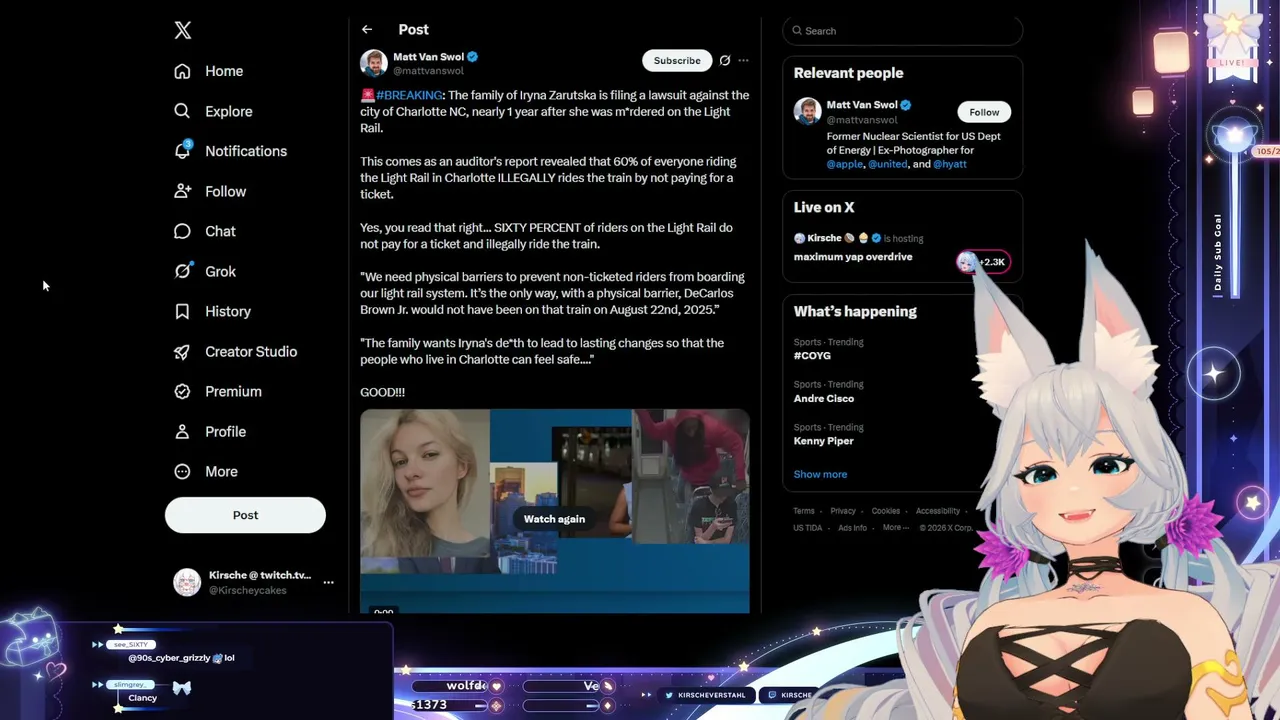The width and height of the screenshot is (1280, 720).
Task: Open the #BREAKING hashtag link
Action: (x=409, y=95)
